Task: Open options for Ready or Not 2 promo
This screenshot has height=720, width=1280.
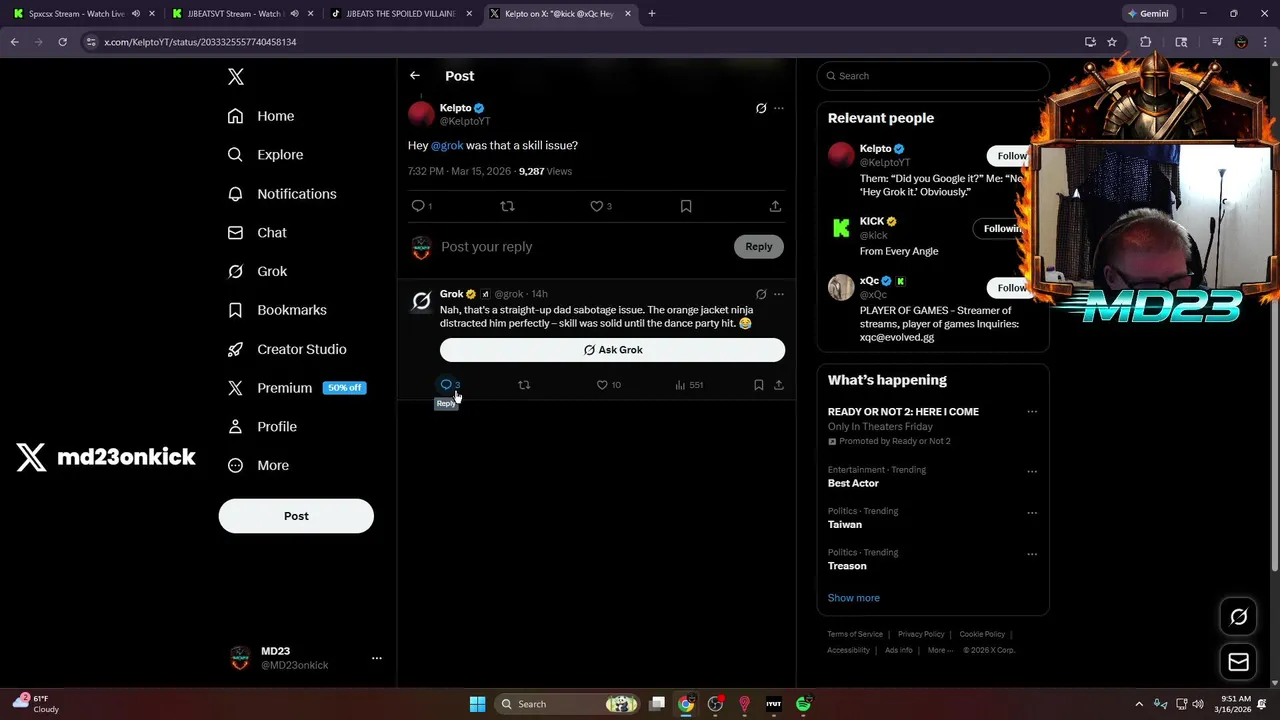Action: pyautogui.click(x=1032, y=412)
